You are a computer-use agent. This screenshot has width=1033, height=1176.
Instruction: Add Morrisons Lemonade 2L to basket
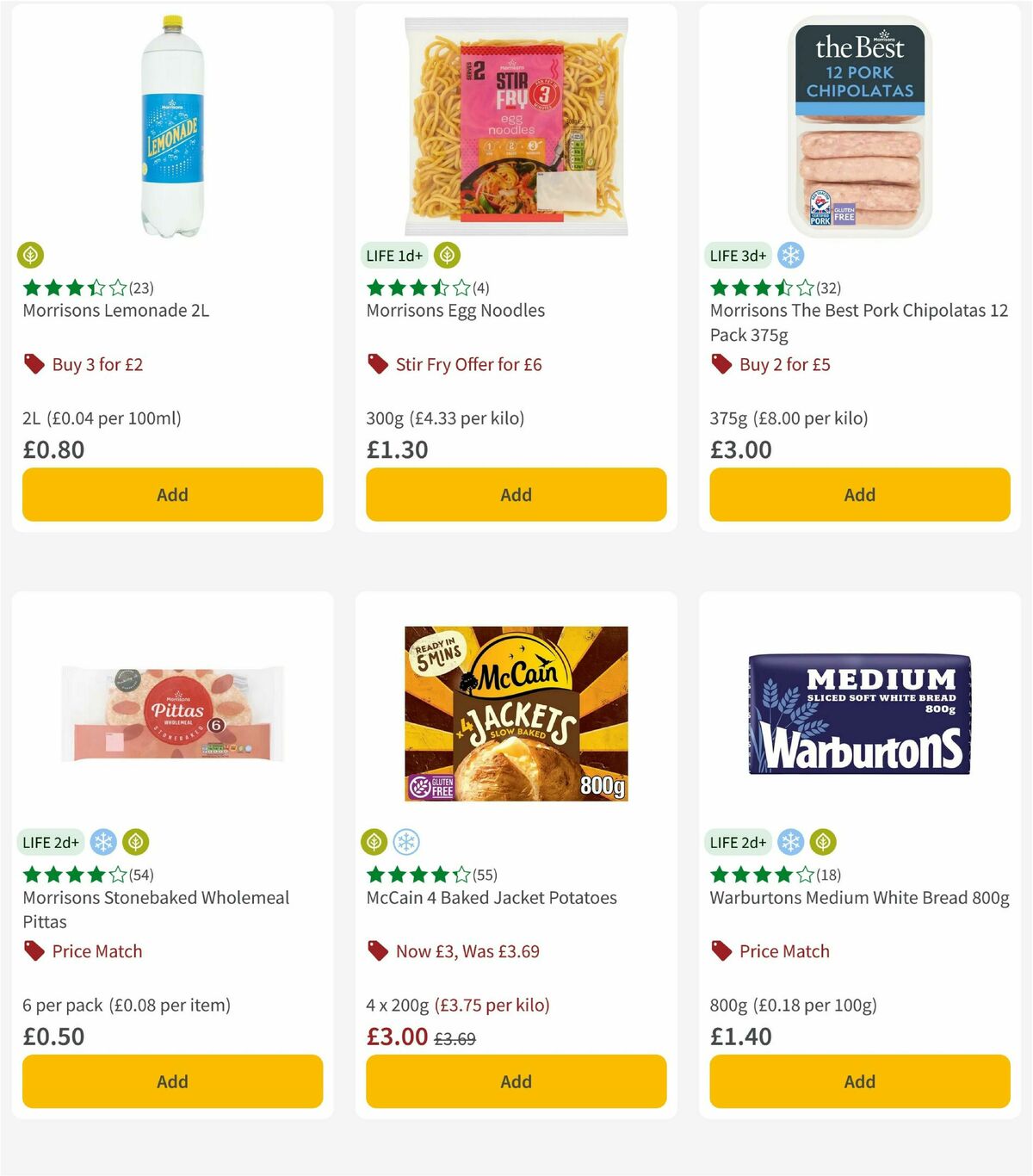(172, 494)
